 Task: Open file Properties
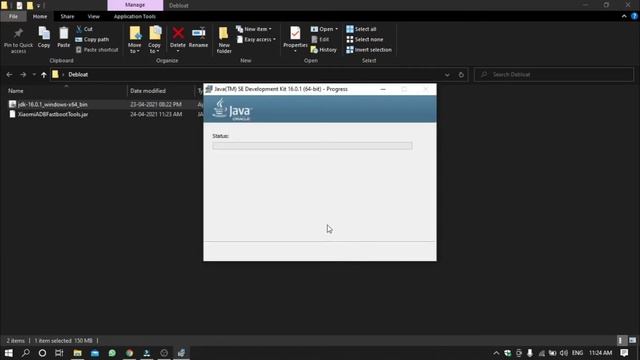tap(295, 39)
